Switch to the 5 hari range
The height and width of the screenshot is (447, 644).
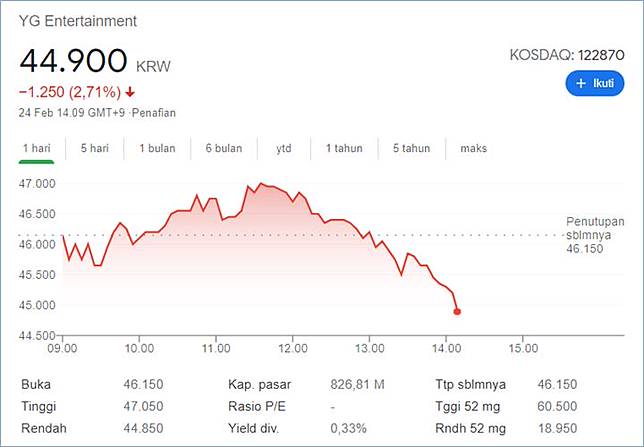[x=94, y=148]
